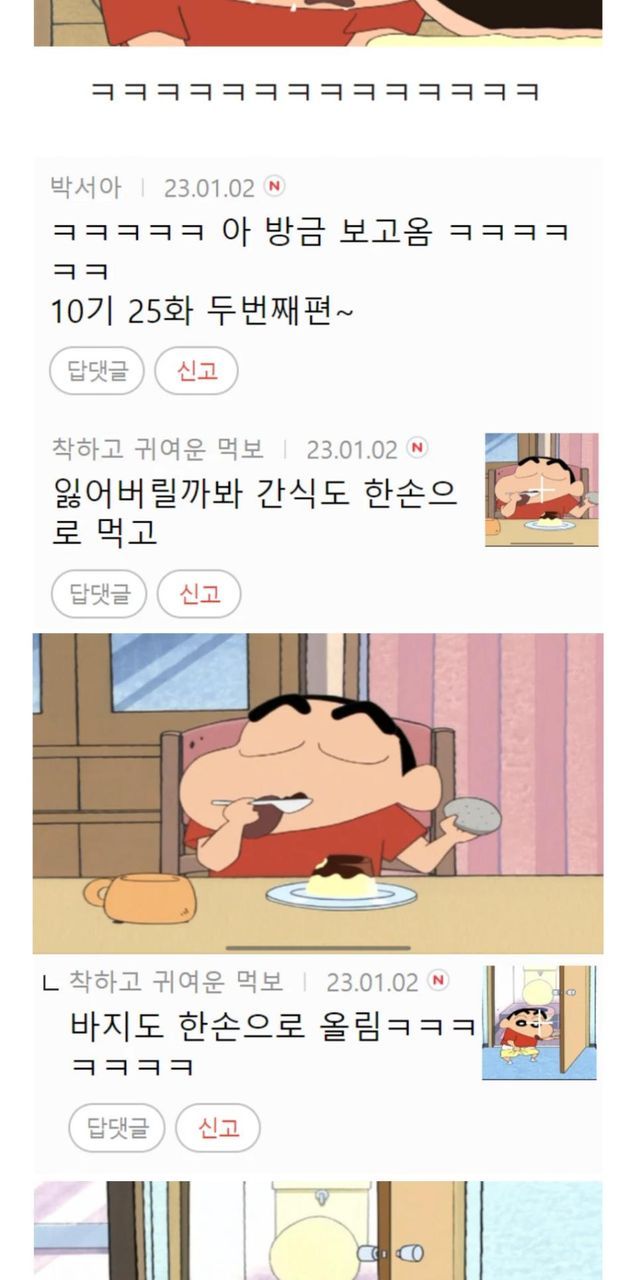This screenshot has width=640, height=1280.
Task: Click the N badge beside 박서아's date
Action: (274, 186)
